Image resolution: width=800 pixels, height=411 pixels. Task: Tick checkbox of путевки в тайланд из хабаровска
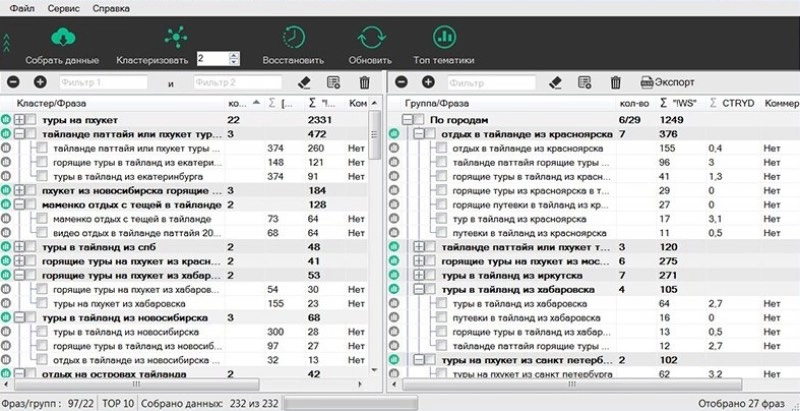pos(442,318)
